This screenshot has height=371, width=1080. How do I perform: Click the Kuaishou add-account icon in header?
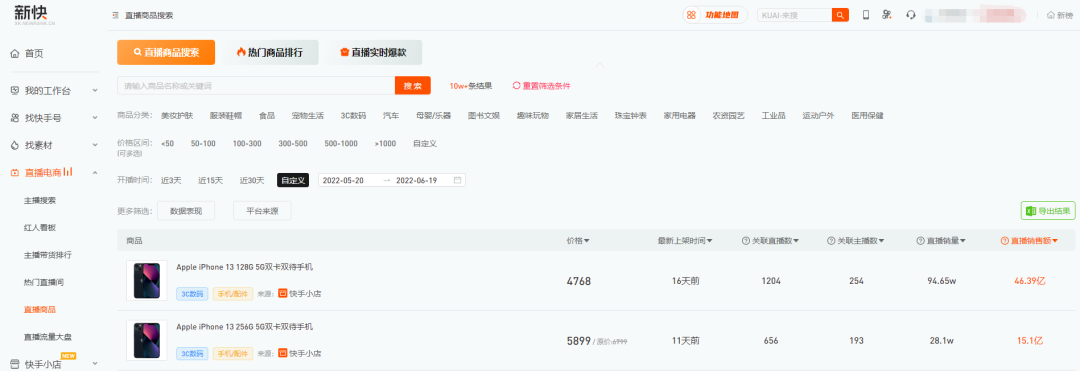[x=887, y=15]
